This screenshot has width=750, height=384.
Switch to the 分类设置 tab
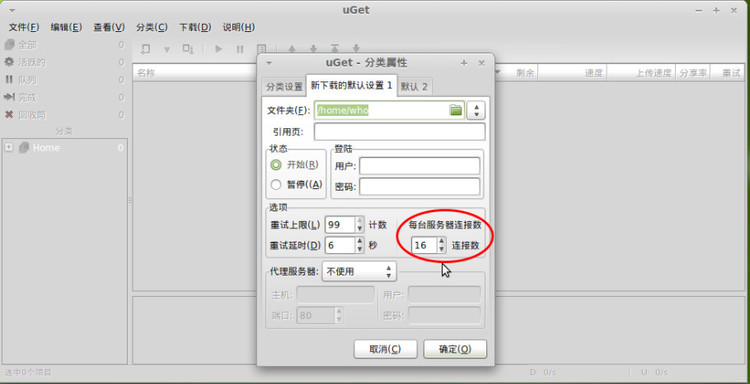(285, 87)
